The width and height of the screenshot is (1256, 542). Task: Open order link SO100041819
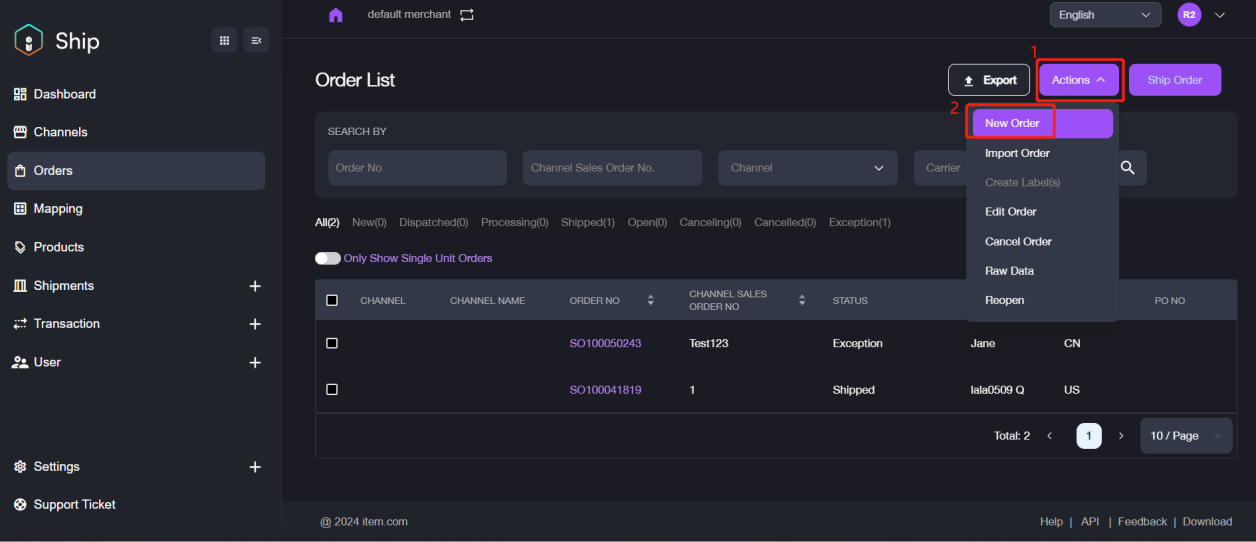[x=605, y=390]
